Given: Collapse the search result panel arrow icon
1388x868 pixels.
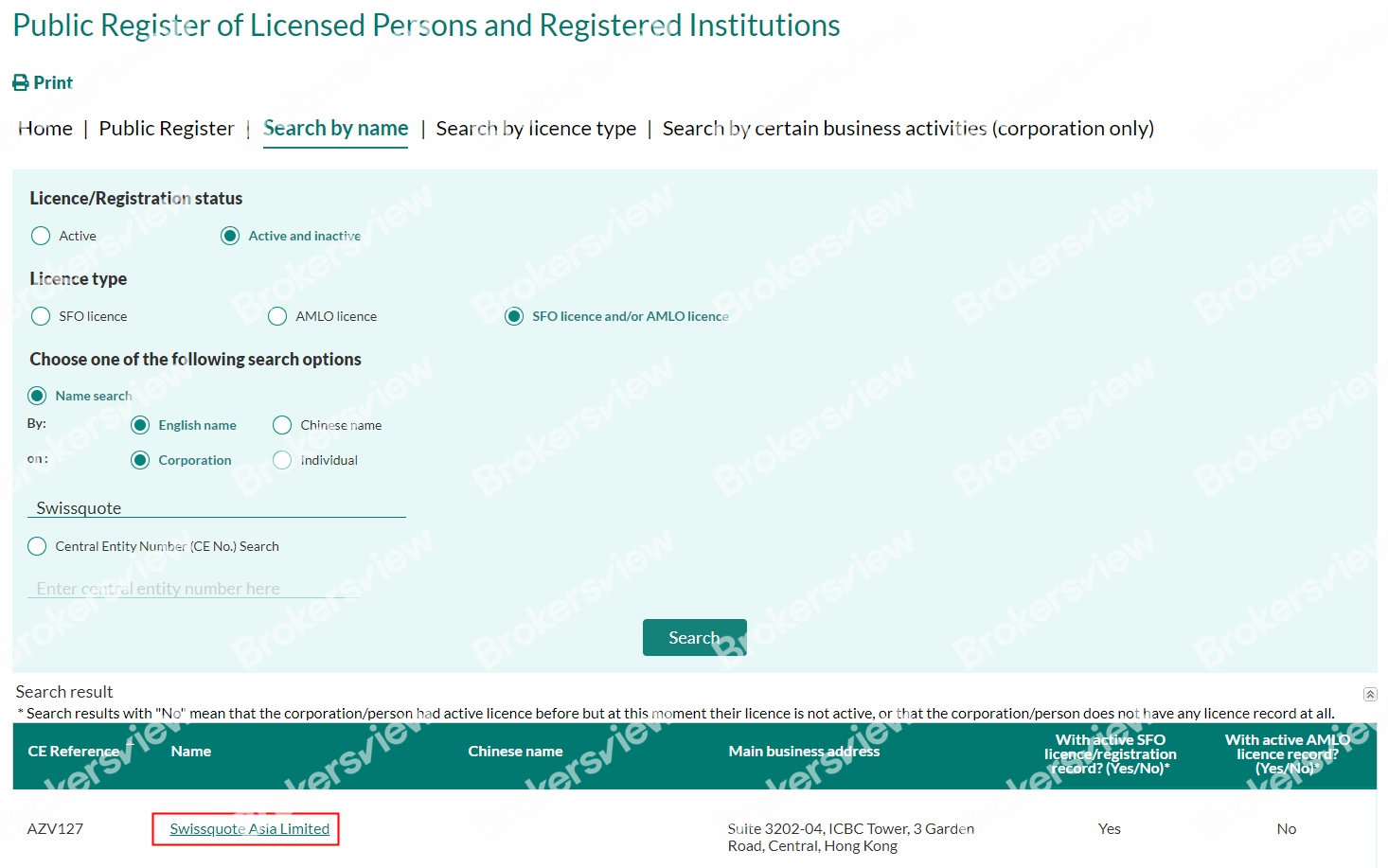Looking at the screenshot, I should [1370, 694].
